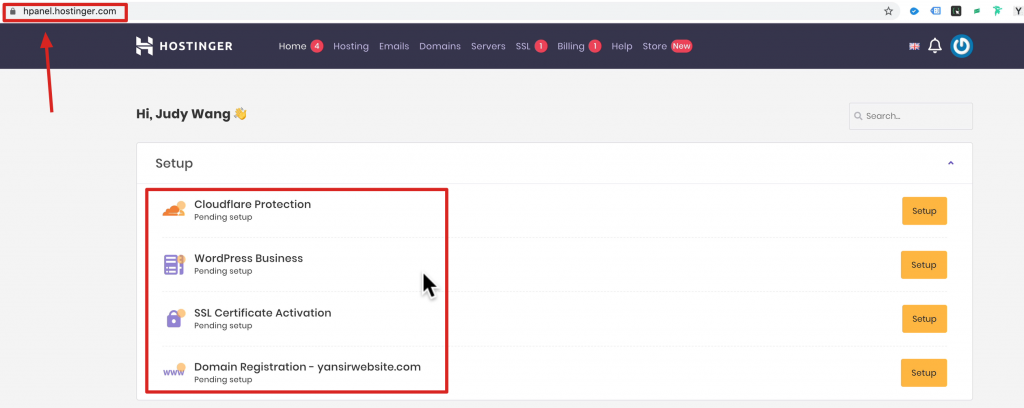The image size is (1024, 408).
Task: Open the language flag selector
Action: [914, 46]
